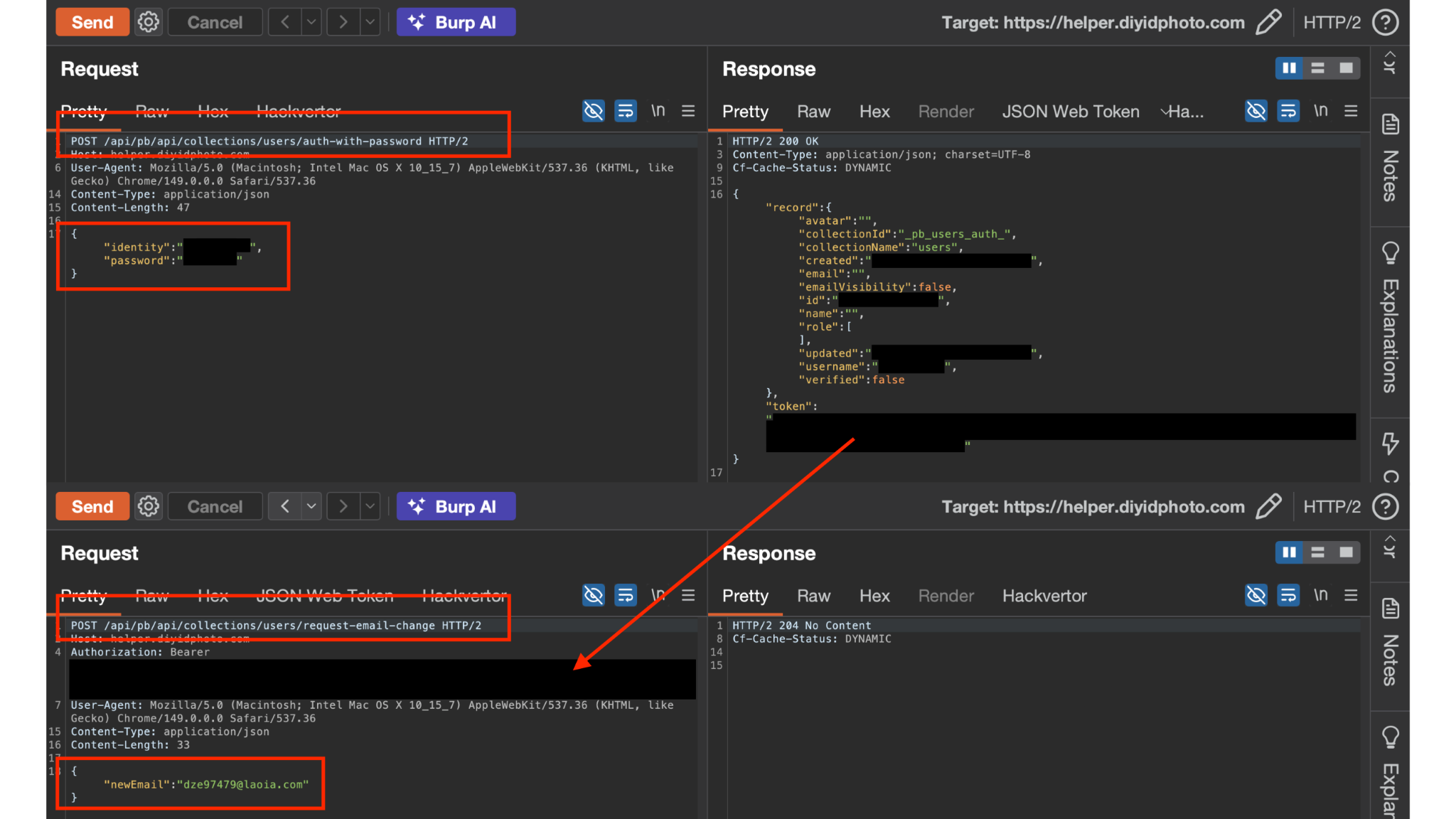Cancel the request-email-change request
This screenshot has height=819, width=1456.
pyautogui.click(x=215, y=506)
